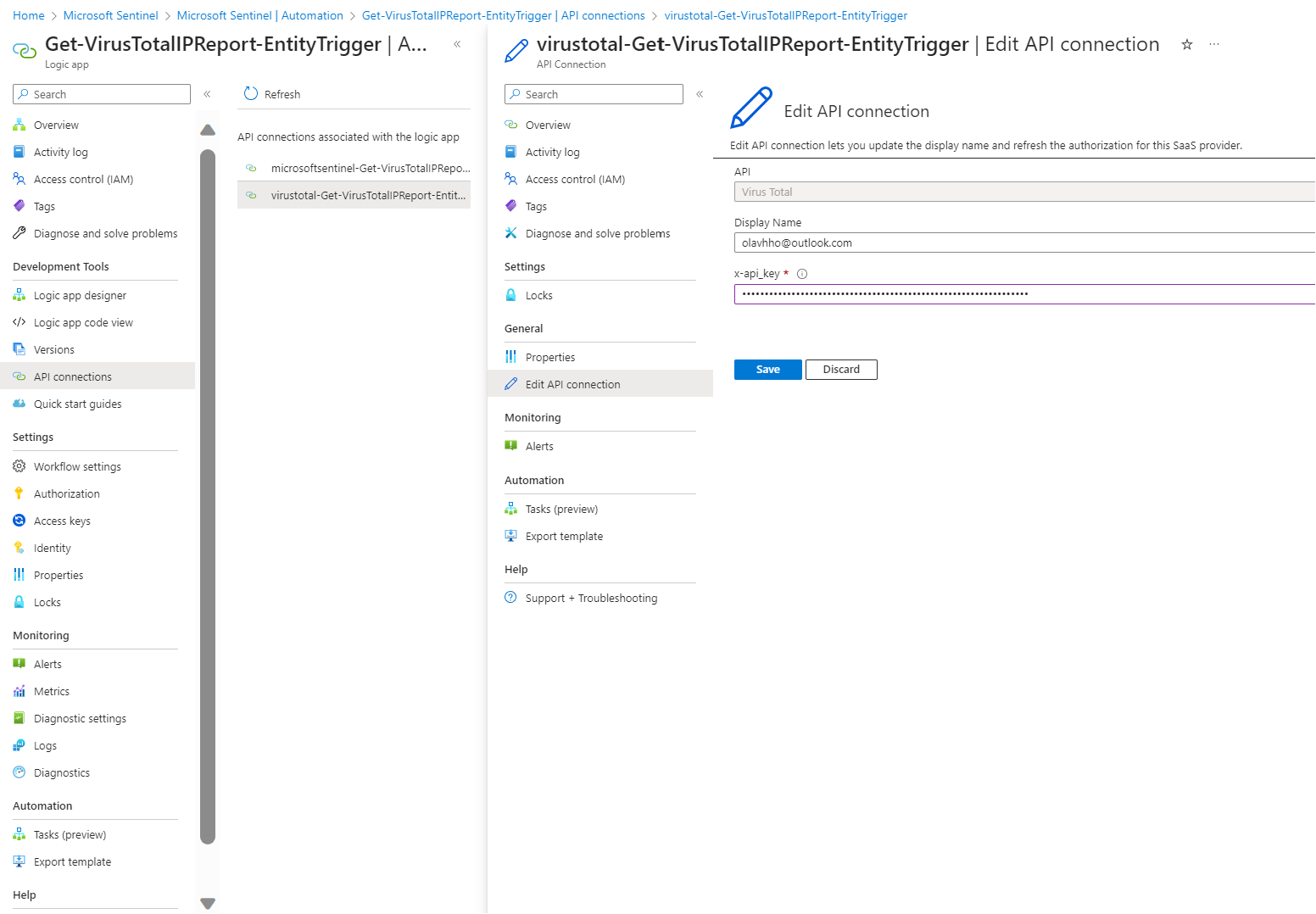
Task: Select the virustotal API connection row
Action: (x=354, y=195)
